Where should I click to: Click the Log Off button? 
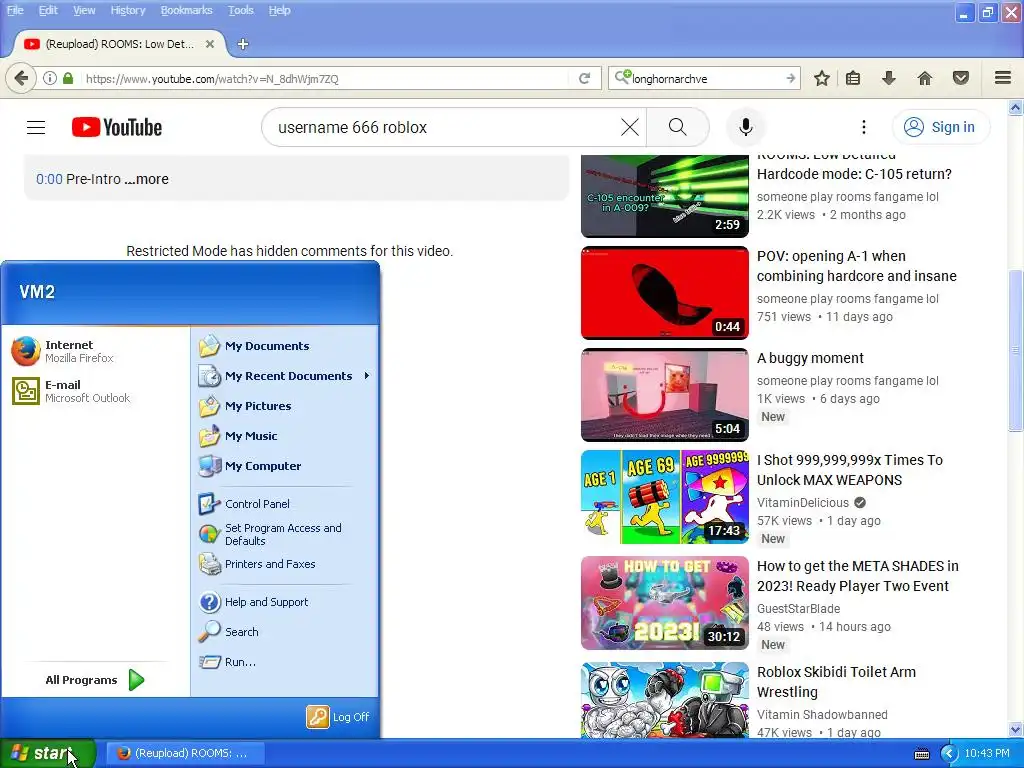[338, 717]
